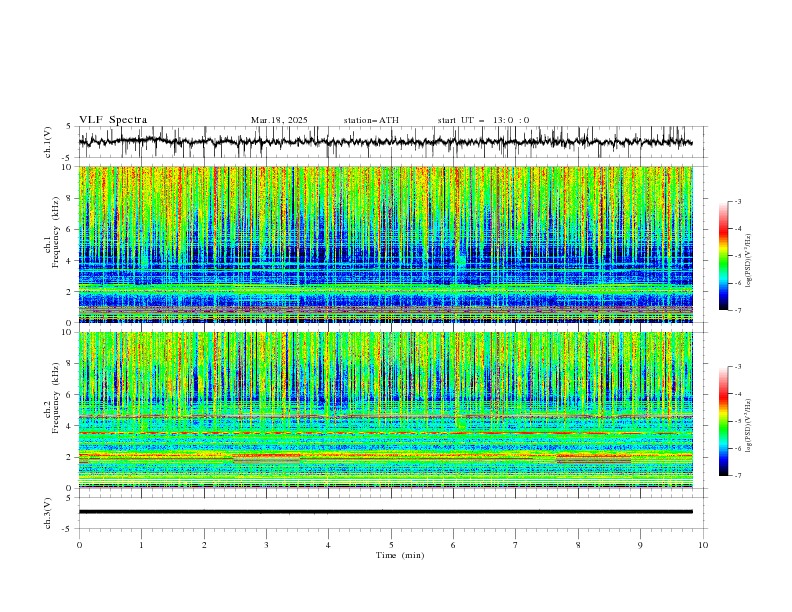
Task: Click the "4" time axis tick label
Action: pos(328,545)
